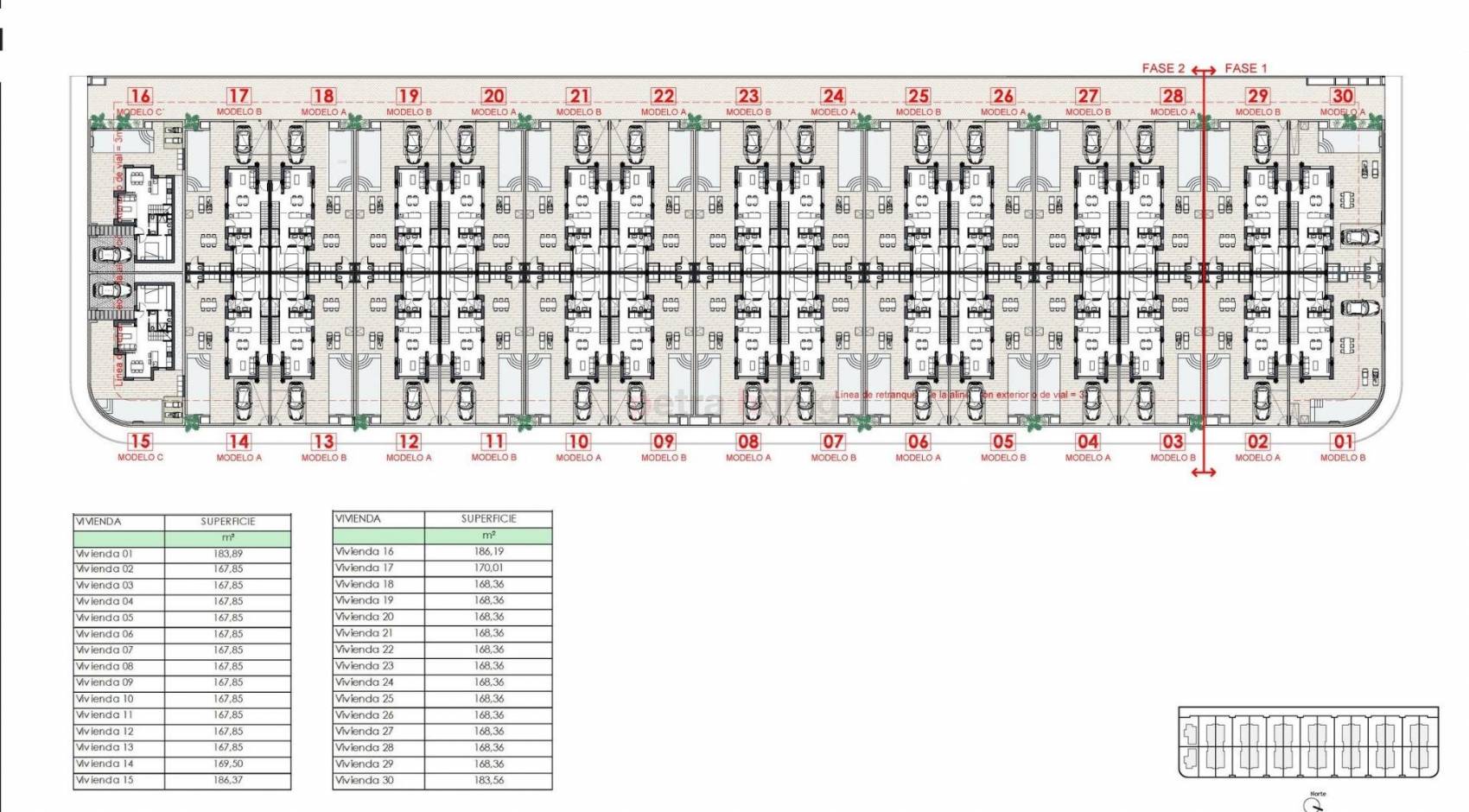Click plot number 11 marker
Viewport: 1469px width, 812px height.
[x=493, y=441]
